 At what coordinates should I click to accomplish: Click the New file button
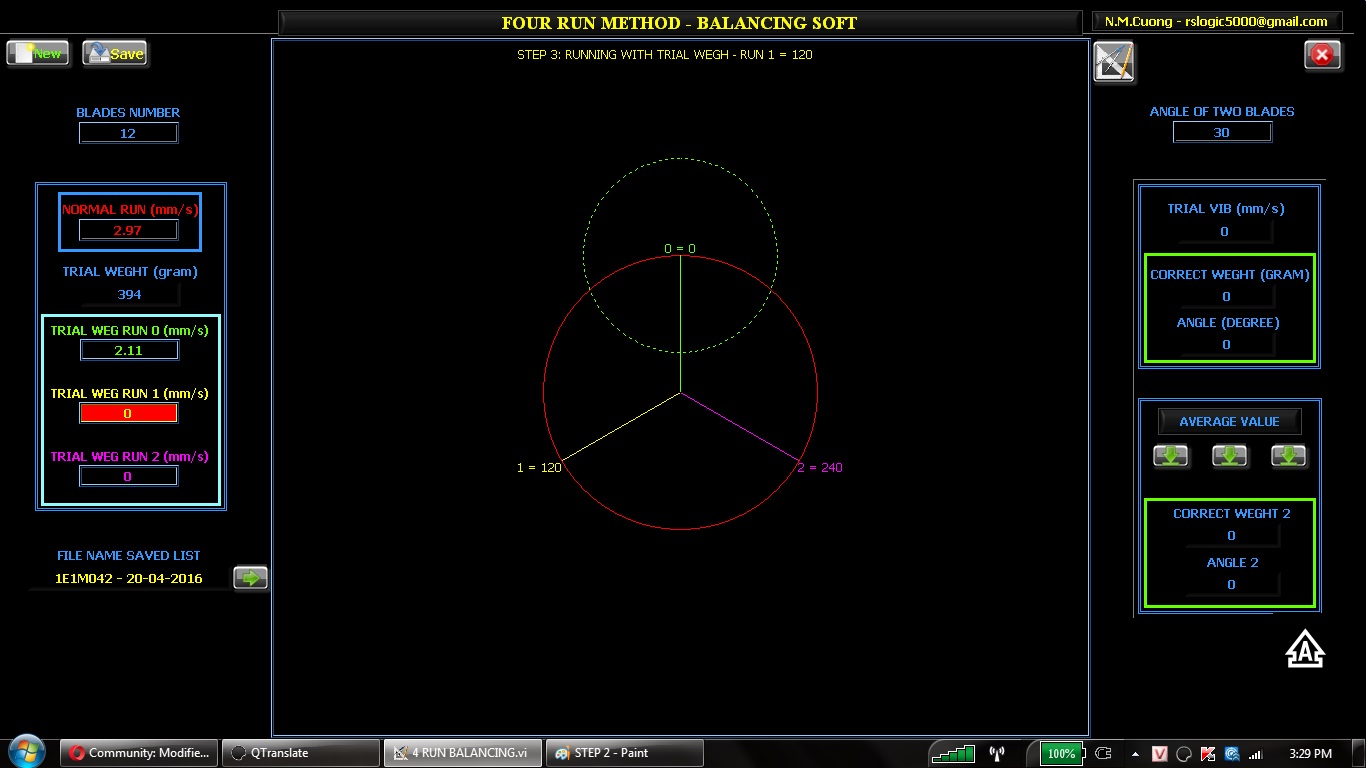point(38,53)
